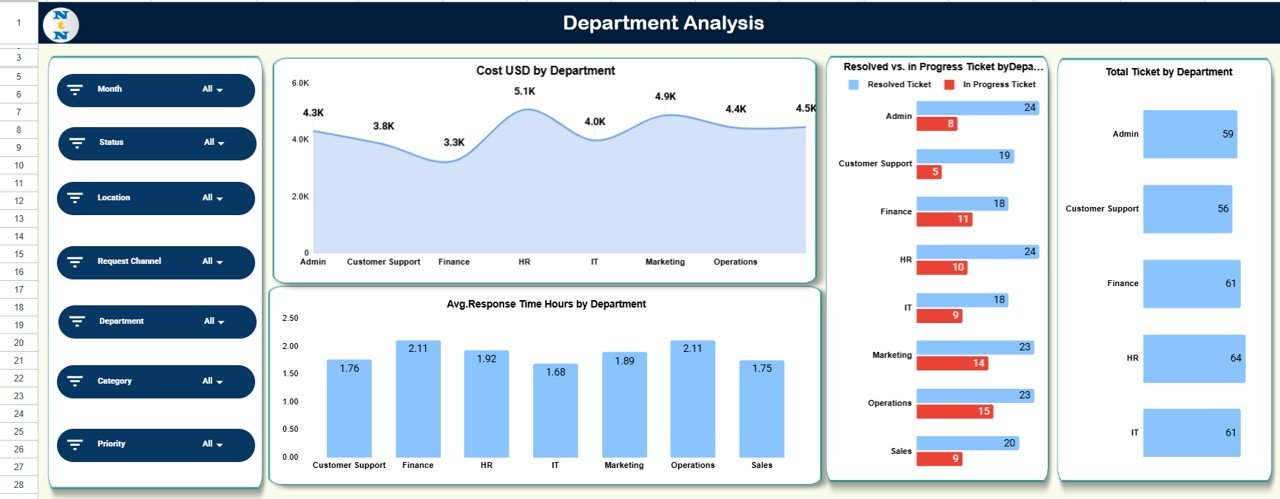Expand the Status All dropdown
The height and width of the screenshot is (499, 1280).
[214, 143]
